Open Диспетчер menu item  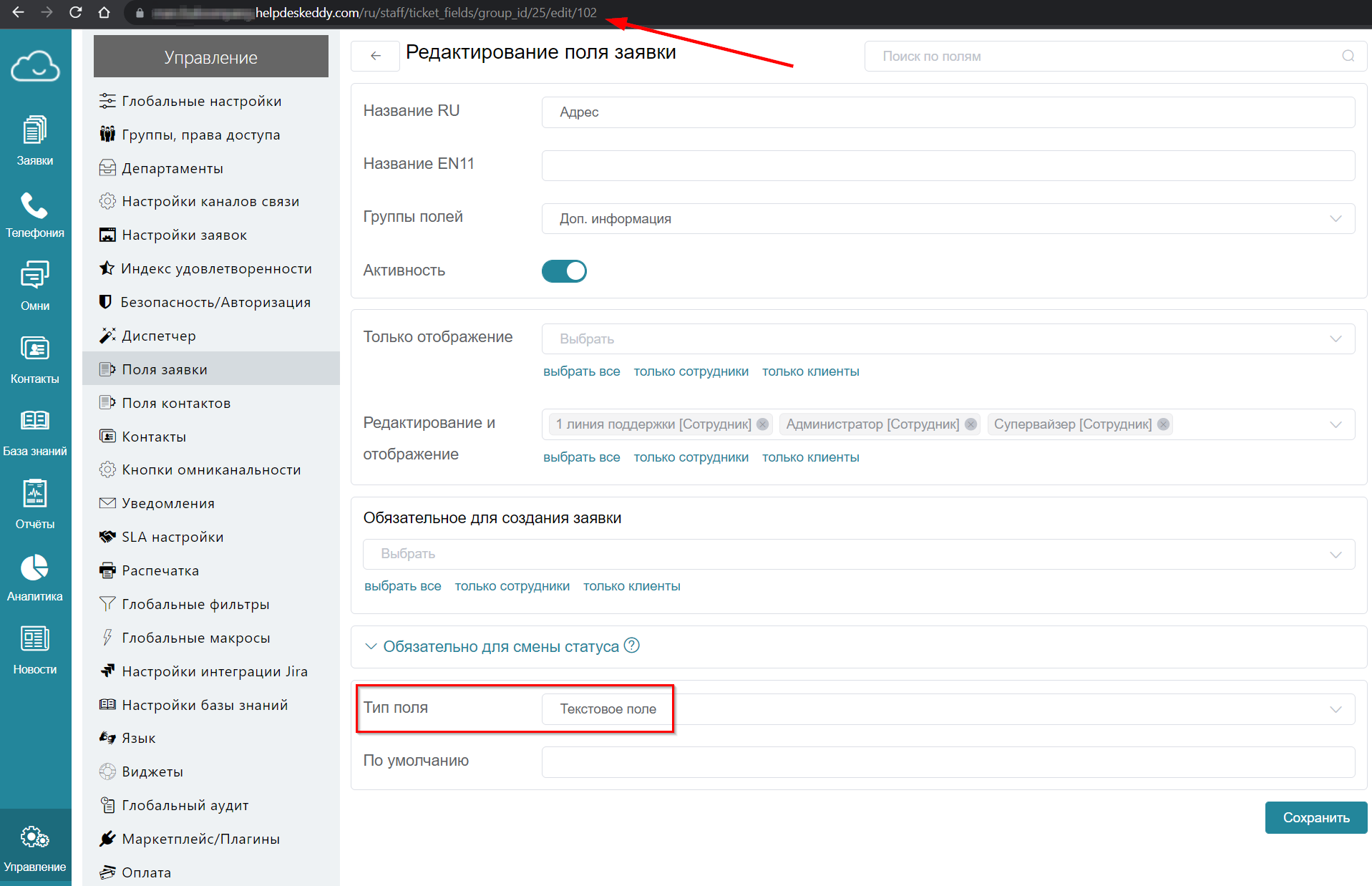(211, 336)
